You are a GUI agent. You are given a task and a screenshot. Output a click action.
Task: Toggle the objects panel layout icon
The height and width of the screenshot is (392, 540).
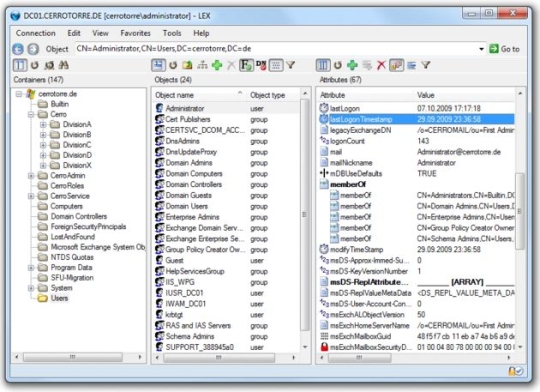(158, 65)
